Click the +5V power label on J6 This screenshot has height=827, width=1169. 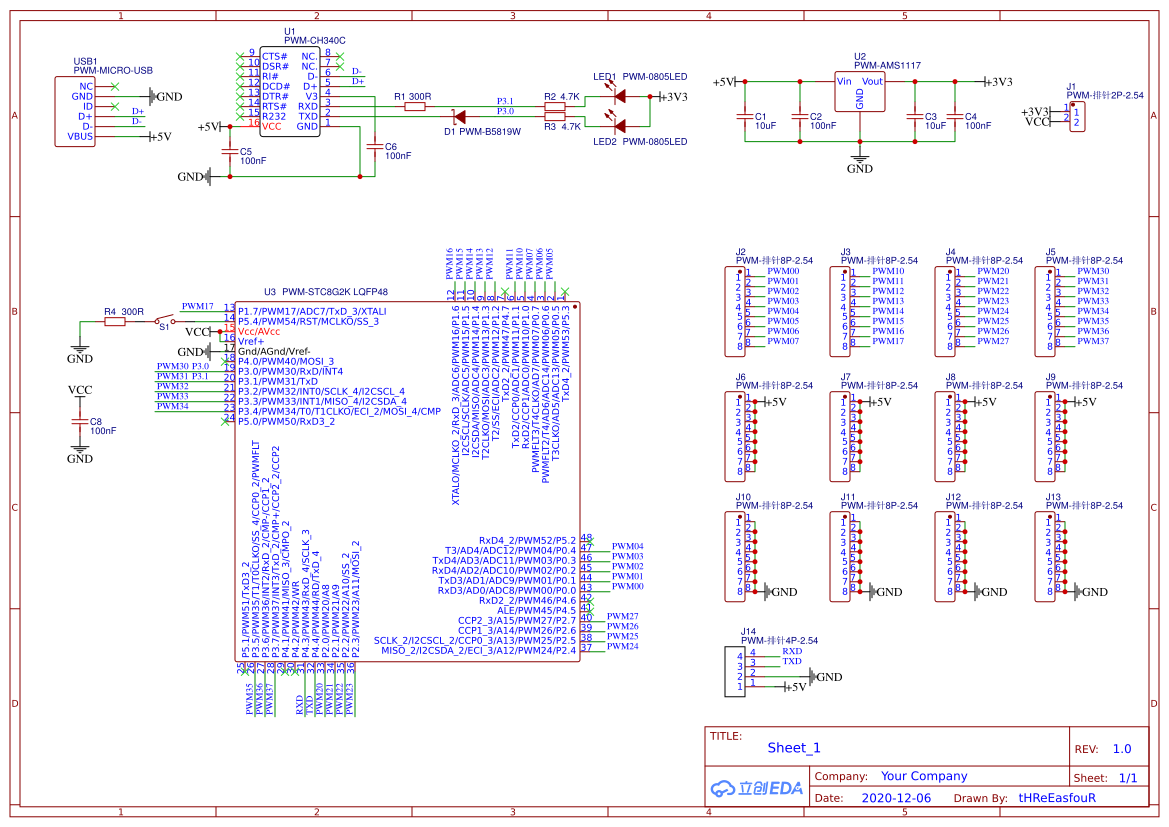[773, 402]
